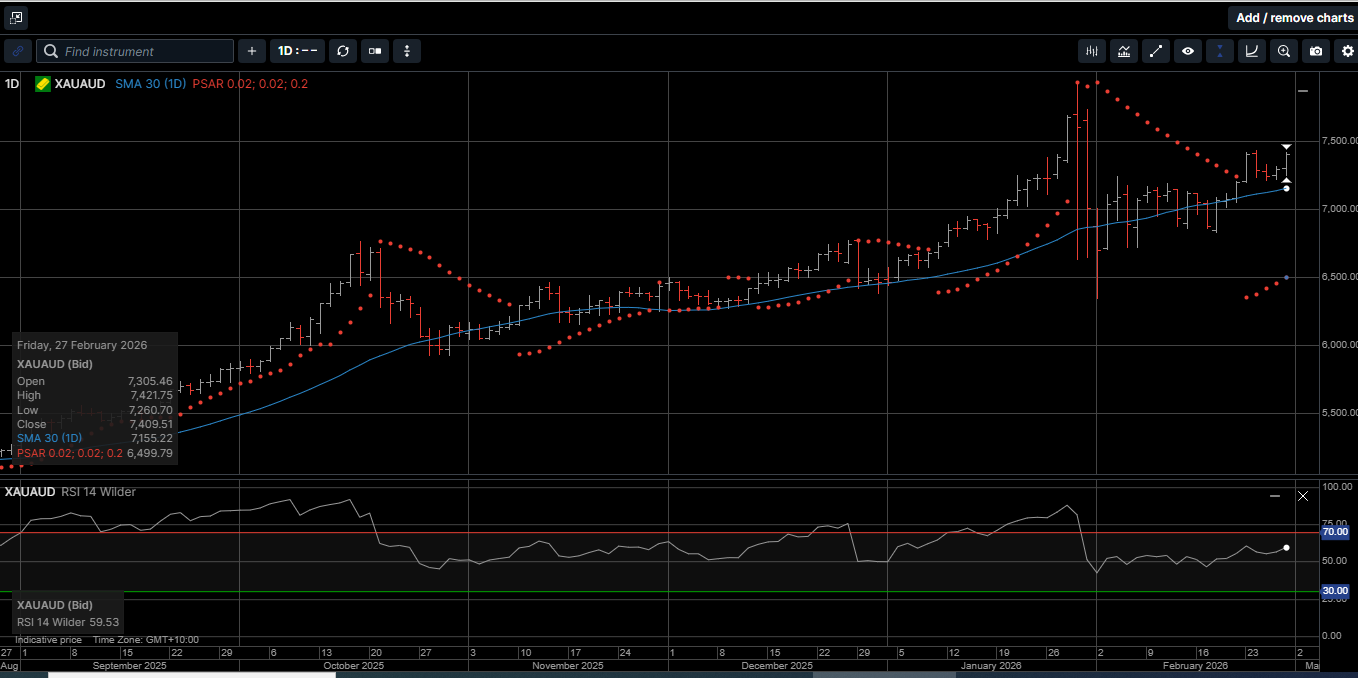Image resolution: width=1358 pixels, height=678 pixels.
Task: Open the chart type selector icon
Action: click(1124, 51)
